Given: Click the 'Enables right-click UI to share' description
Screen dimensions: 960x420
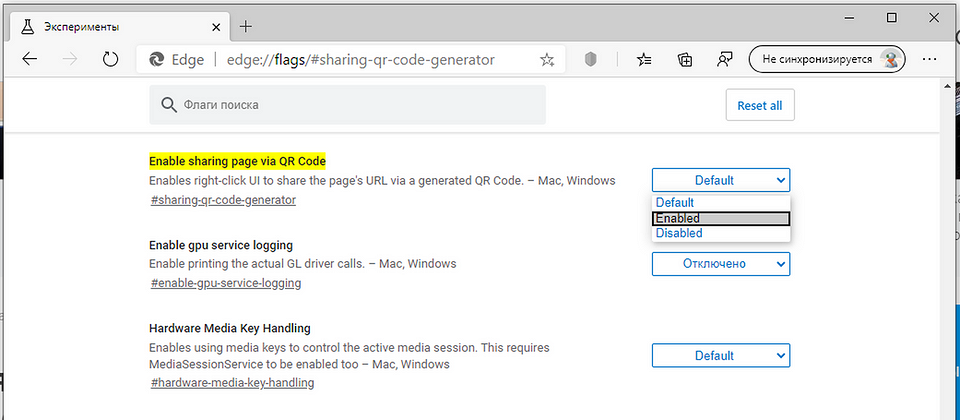Looking at the screenshot, I should 382,181.
